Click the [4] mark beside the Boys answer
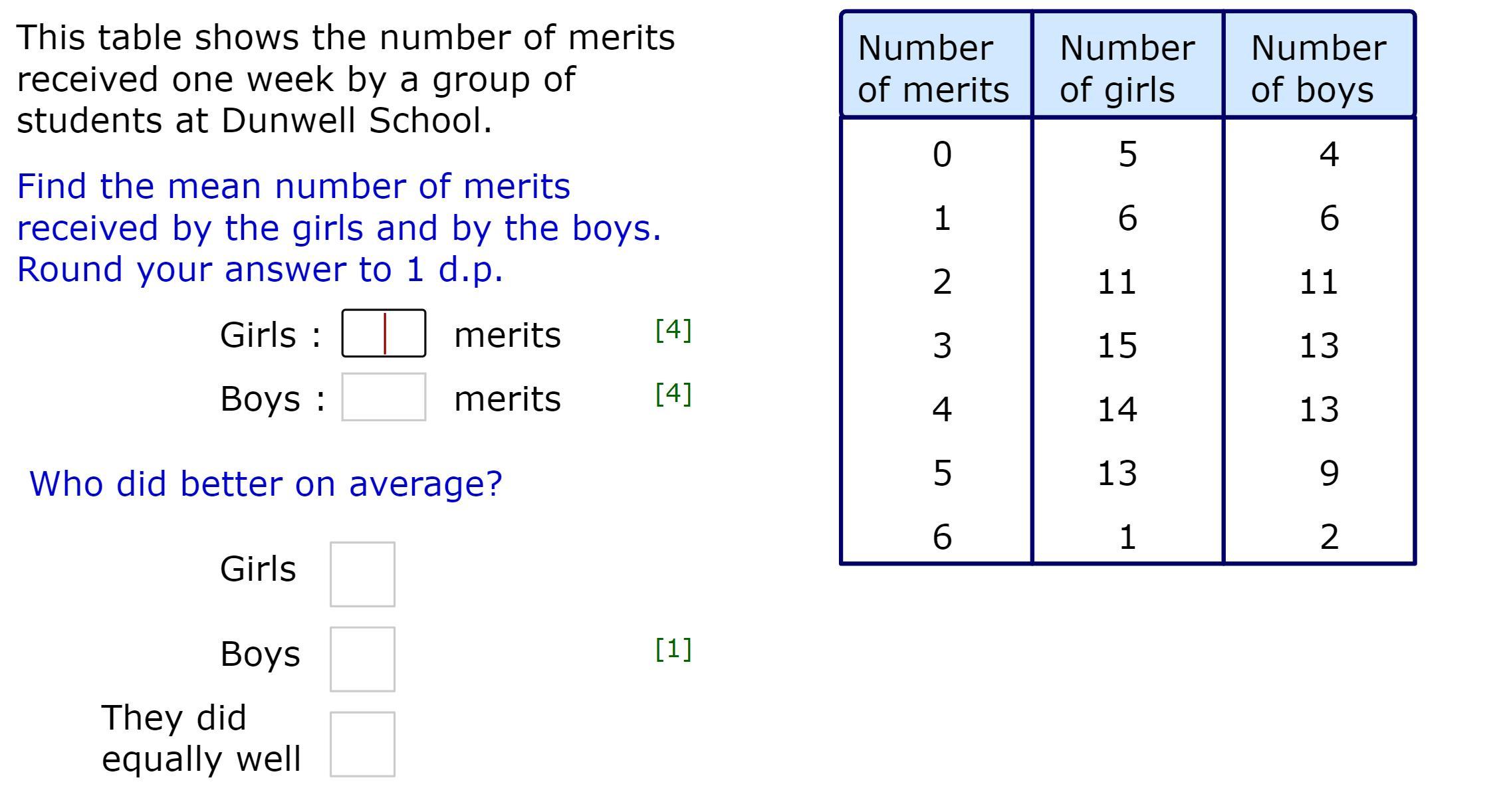1511x812 pixels. click(x=673, y=394)
